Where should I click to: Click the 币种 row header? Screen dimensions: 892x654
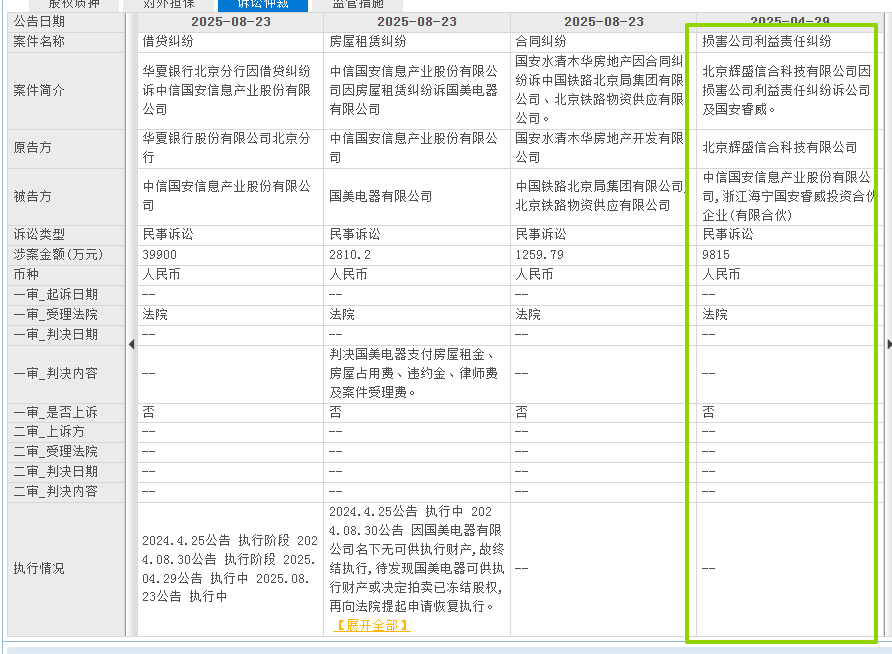pyautogui.click(x=66, y=275)
